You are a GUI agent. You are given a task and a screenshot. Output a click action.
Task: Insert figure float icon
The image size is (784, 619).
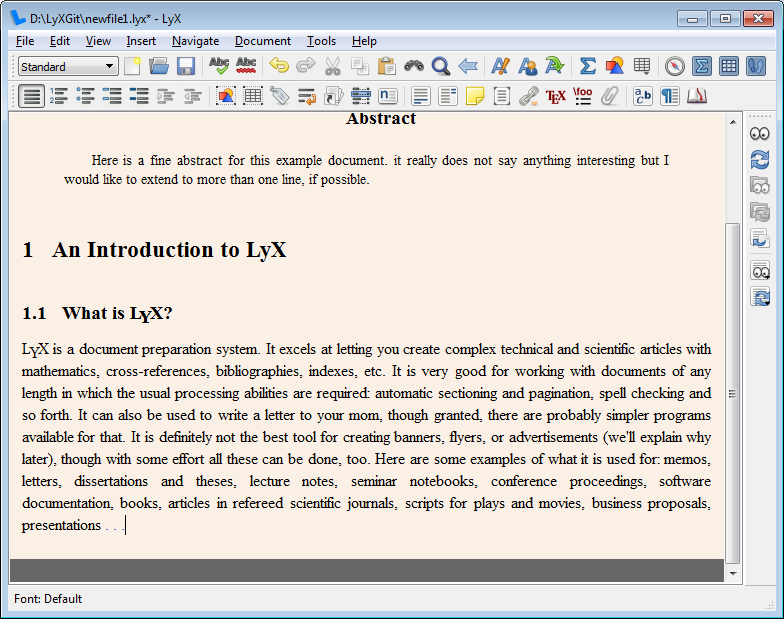(x=226, y=96)
